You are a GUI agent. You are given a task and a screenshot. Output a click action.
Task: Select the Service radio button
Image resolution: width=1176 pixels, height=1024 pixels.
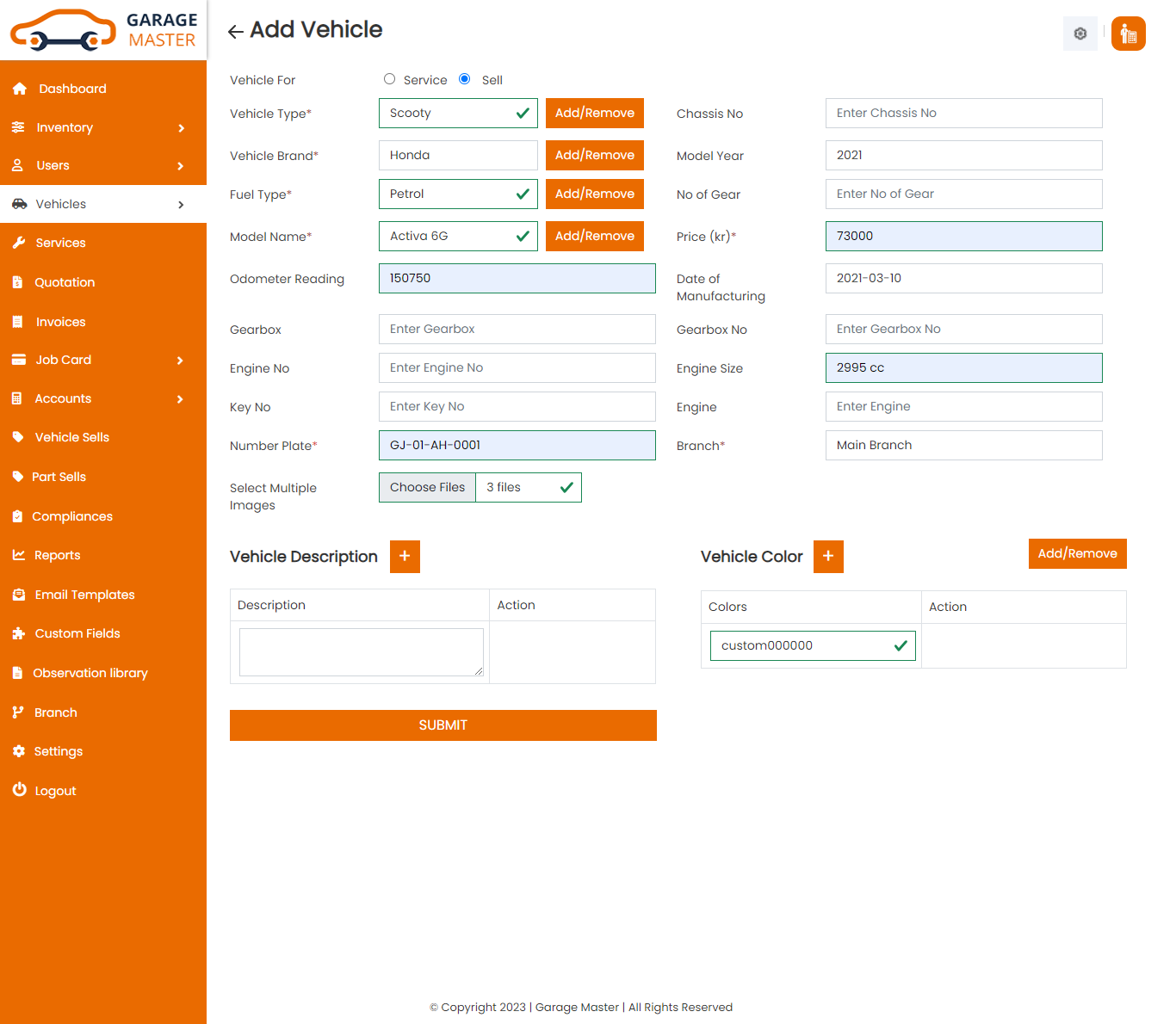(x=390, y=79)
